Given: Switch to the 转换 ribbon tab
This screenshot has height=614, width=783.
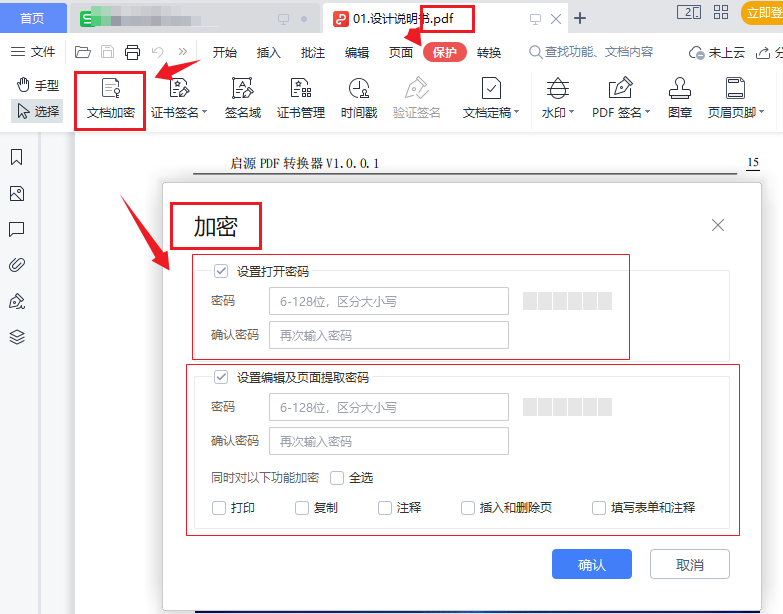Looking at the screenshot, I should 488,52.
